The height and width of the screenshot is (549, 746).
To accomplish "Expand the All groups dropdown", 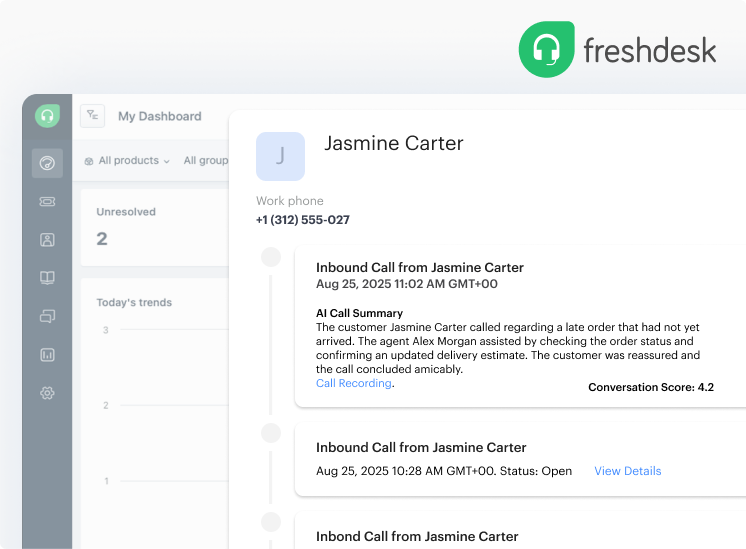I will tap(206, 161).
